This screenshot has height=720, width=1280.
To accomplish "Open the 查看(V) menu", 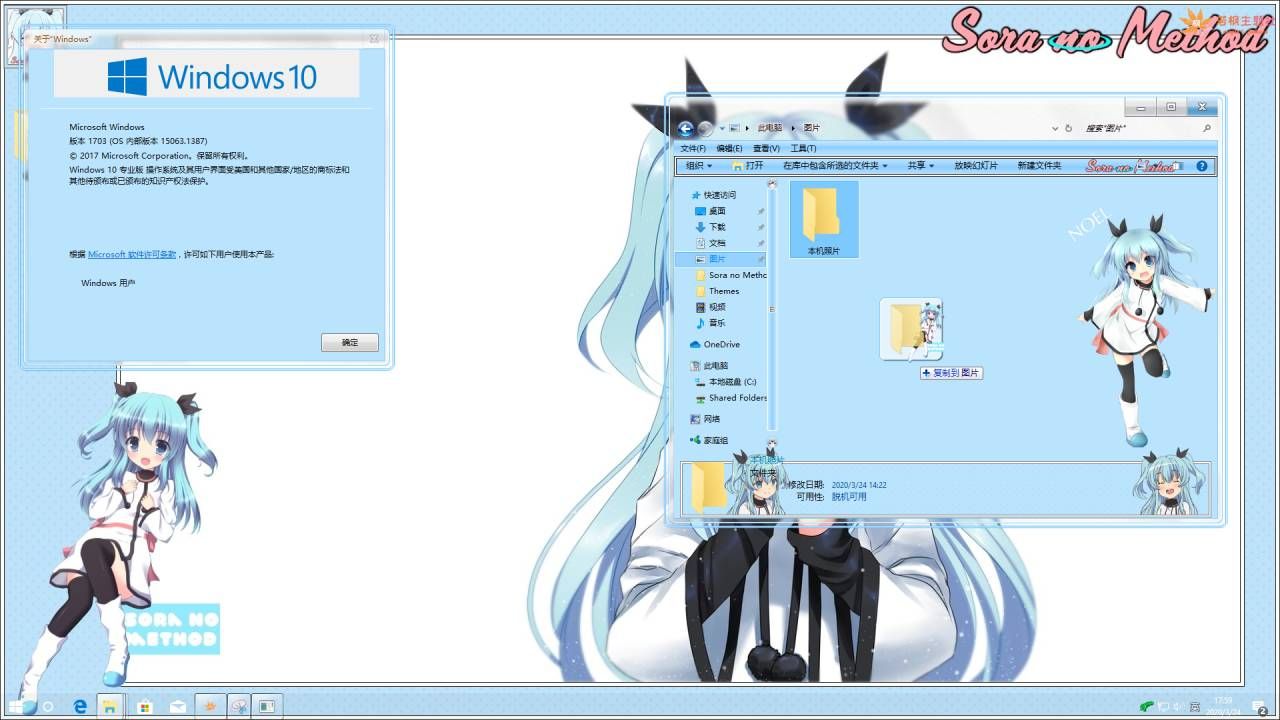I will coord(766,148).
